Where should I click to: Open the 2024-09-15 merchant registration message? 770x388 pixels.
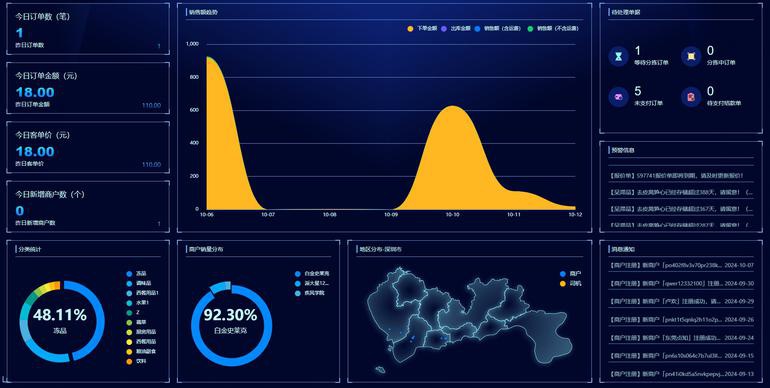point(681,356)
